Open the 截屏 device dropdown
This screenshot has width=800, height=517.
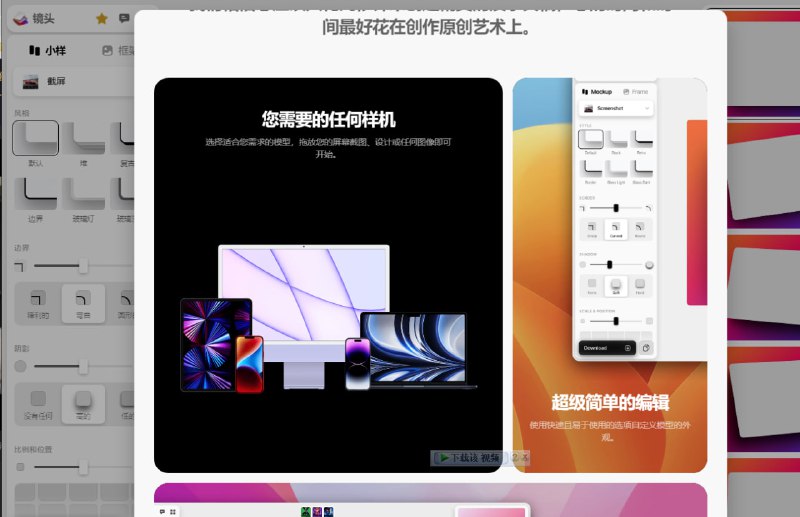coord(74,81)
